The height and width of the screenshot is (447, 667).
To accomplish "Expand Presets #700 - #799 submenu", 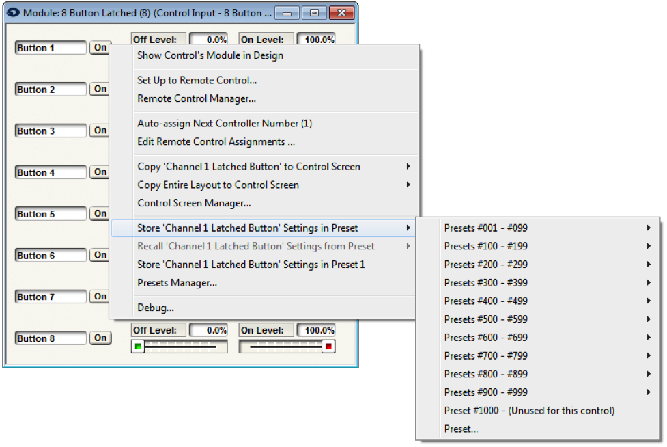I will 538,356.
